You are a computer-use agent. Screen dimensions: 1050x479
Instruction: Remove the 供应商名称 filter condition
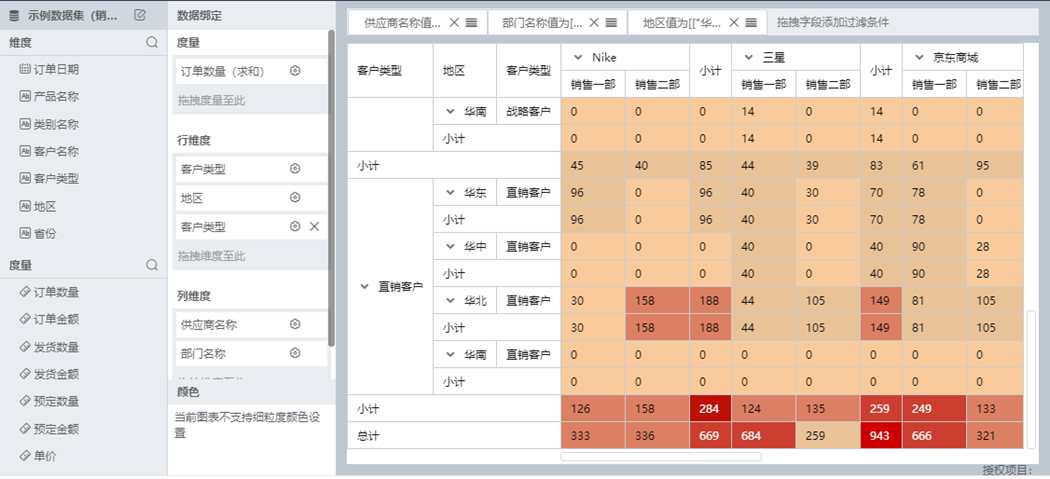454,22
